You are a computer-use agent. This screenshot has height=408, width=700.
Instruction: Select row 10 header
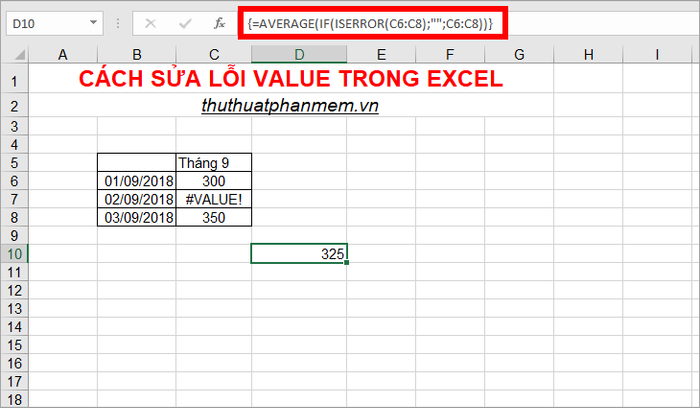coord(14,254)
